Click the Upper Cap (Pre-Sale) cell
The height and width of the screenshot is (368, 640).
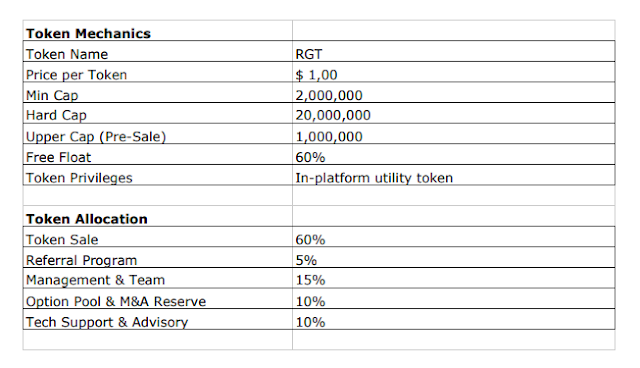coord(158,133)
